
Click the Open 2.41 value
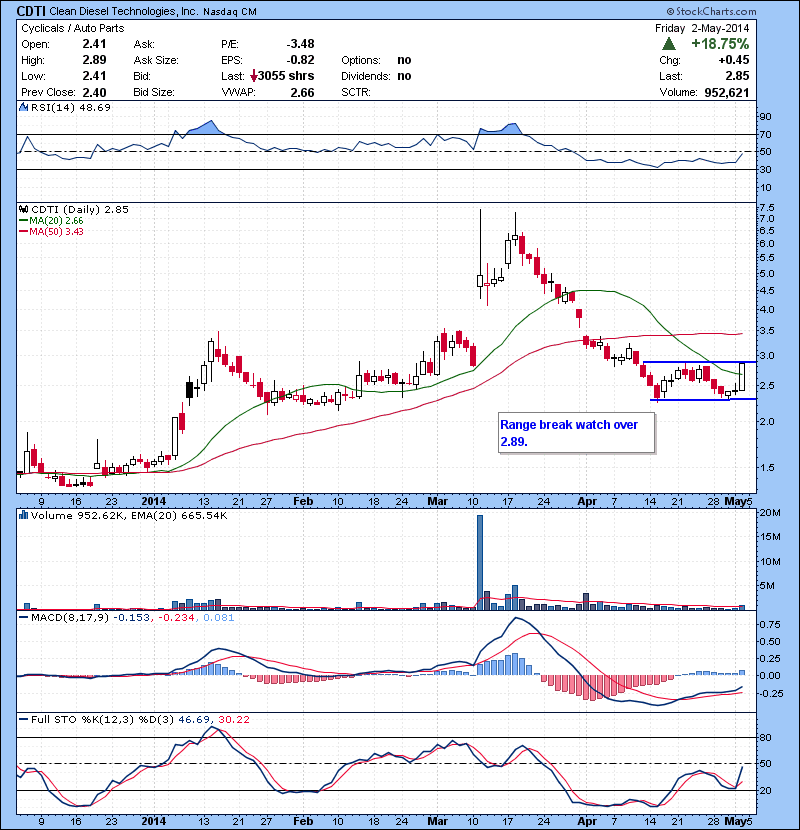pos(94,44)
